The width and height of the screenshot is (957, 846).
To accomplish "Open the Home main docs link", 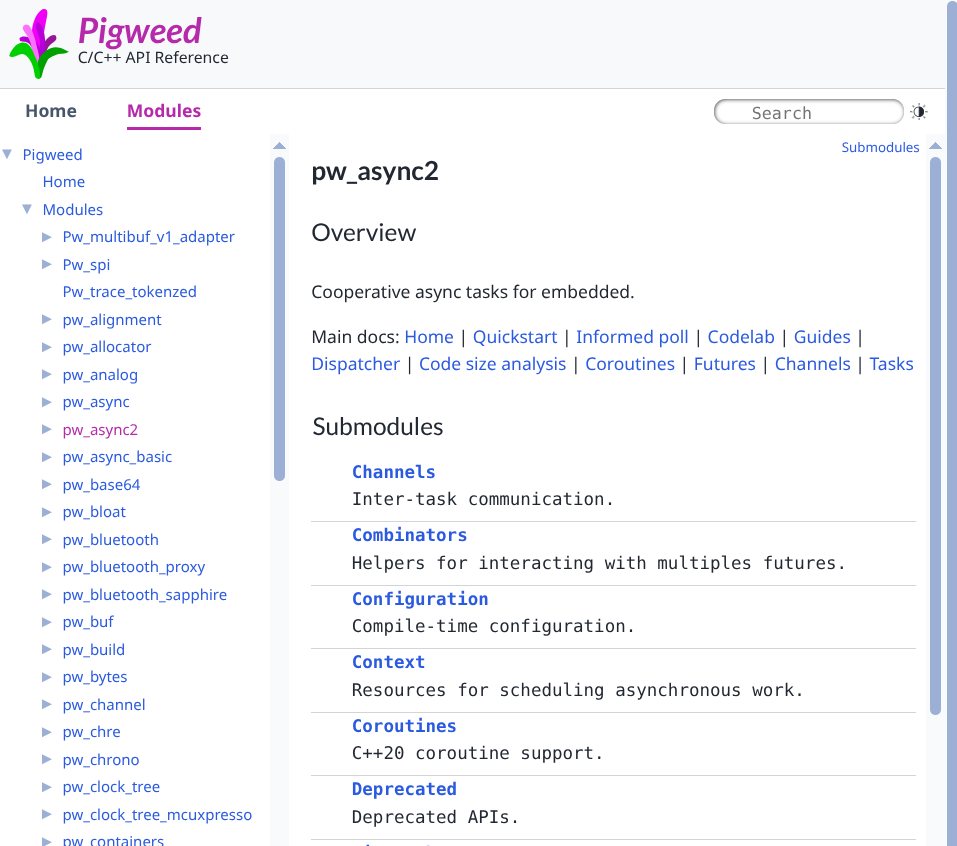I will (429, 337).
